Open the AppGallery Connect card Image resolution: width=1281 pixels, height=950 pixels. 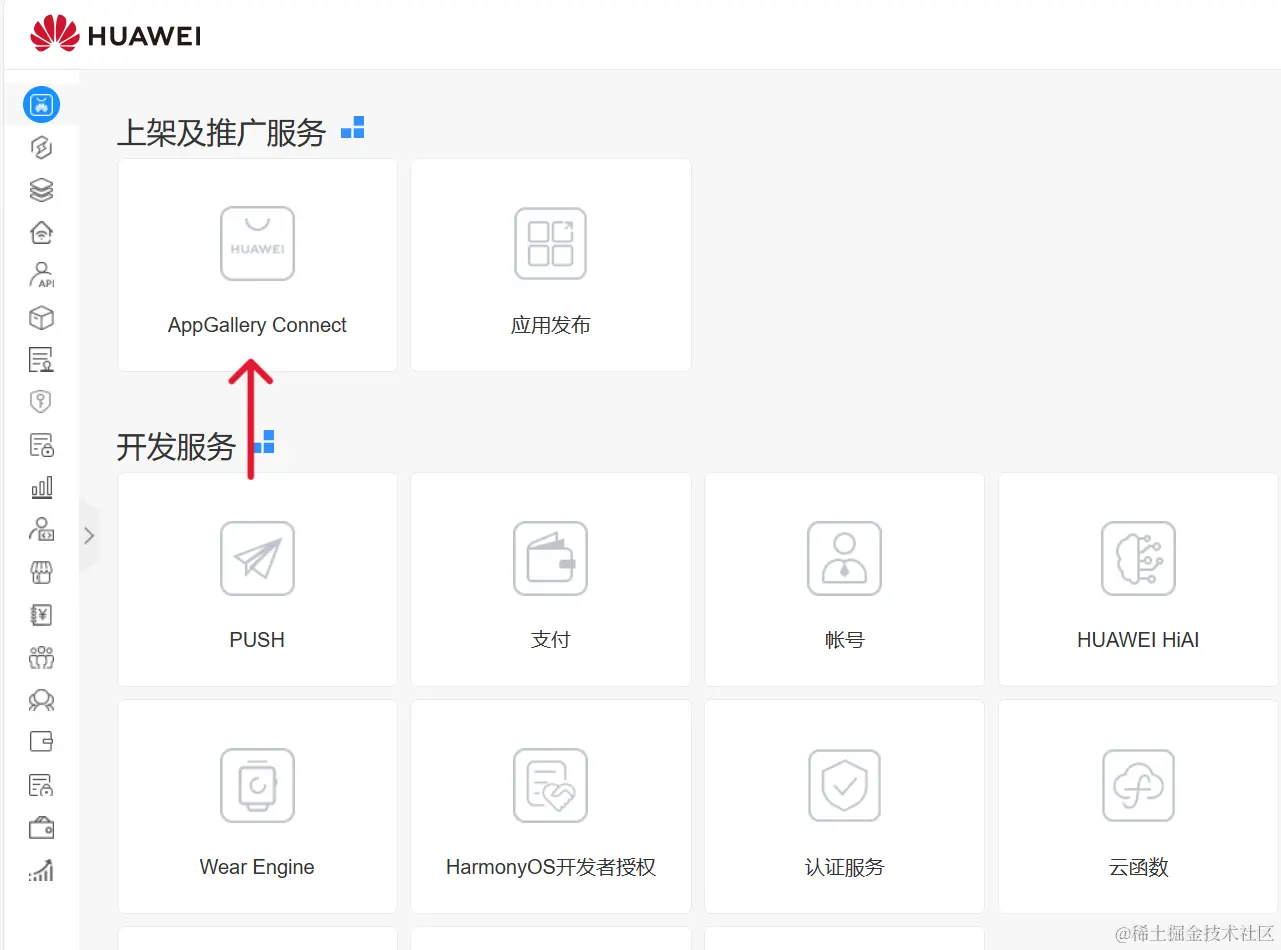(x=257, y=265)
